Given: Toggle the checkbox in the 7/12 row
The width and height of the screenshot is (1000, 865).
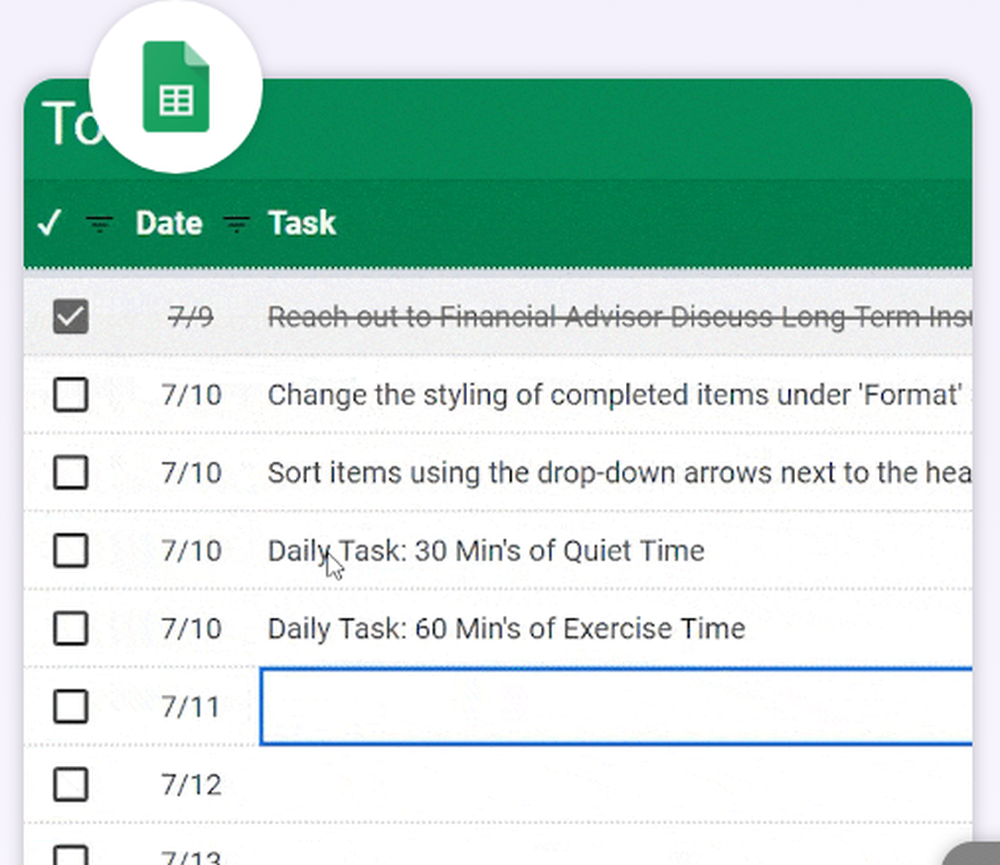Looking at the screenshot, I should pos(70,785).
